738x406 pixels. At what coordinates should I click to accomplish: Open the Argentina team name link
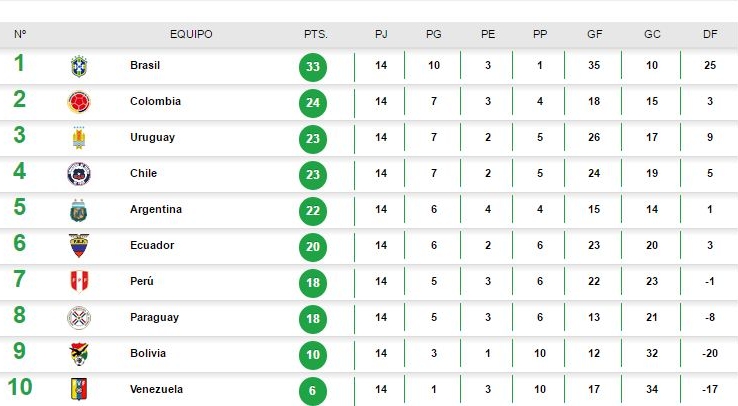tap(156, 209)
